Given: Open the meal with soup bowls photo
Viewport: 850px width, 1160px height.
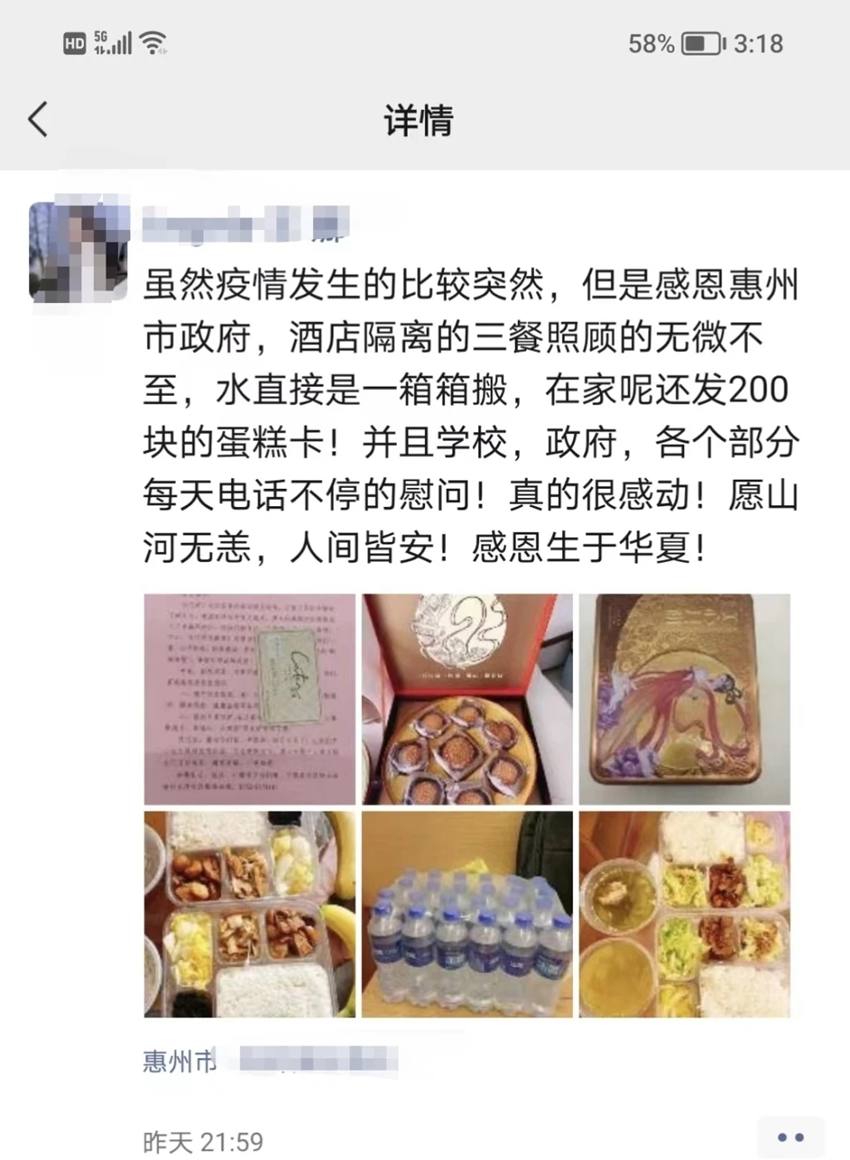Looking at the screenshot, I should point(684,914).
